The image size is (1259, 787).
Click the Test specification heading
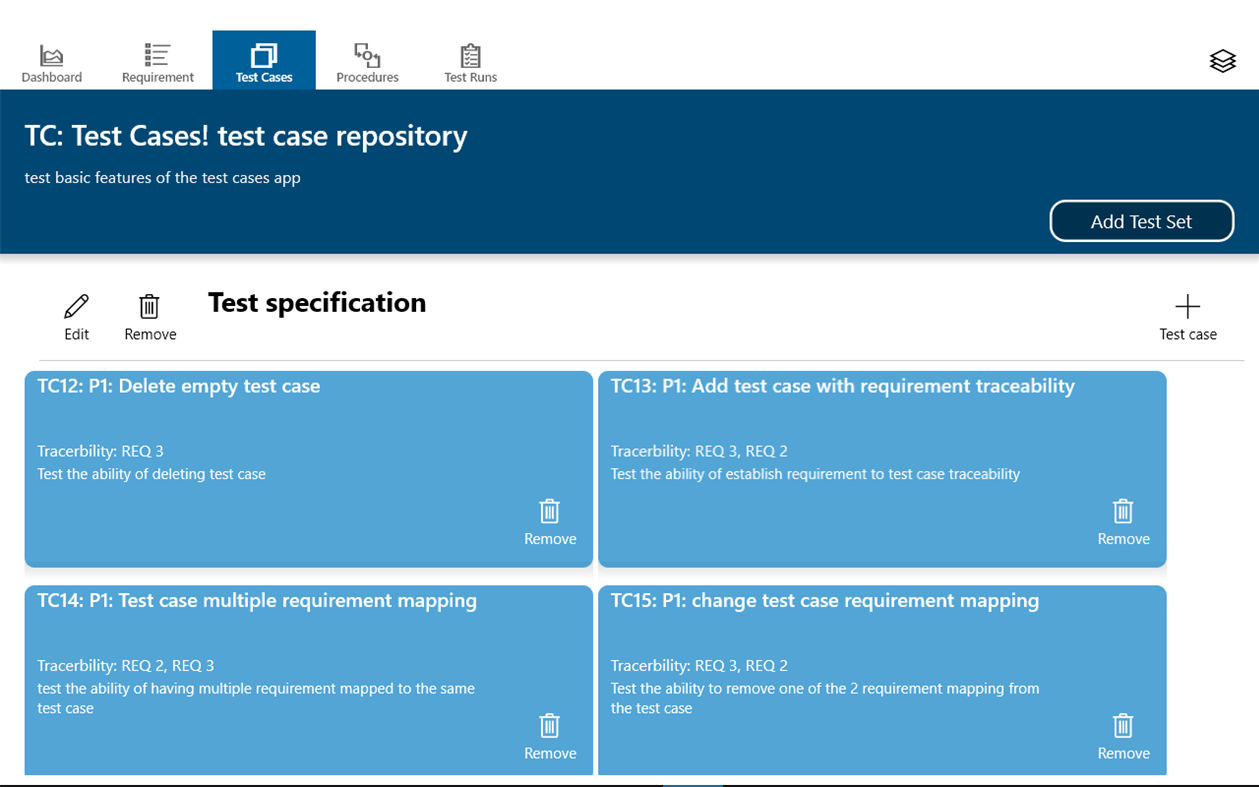[x=317, y=303]
